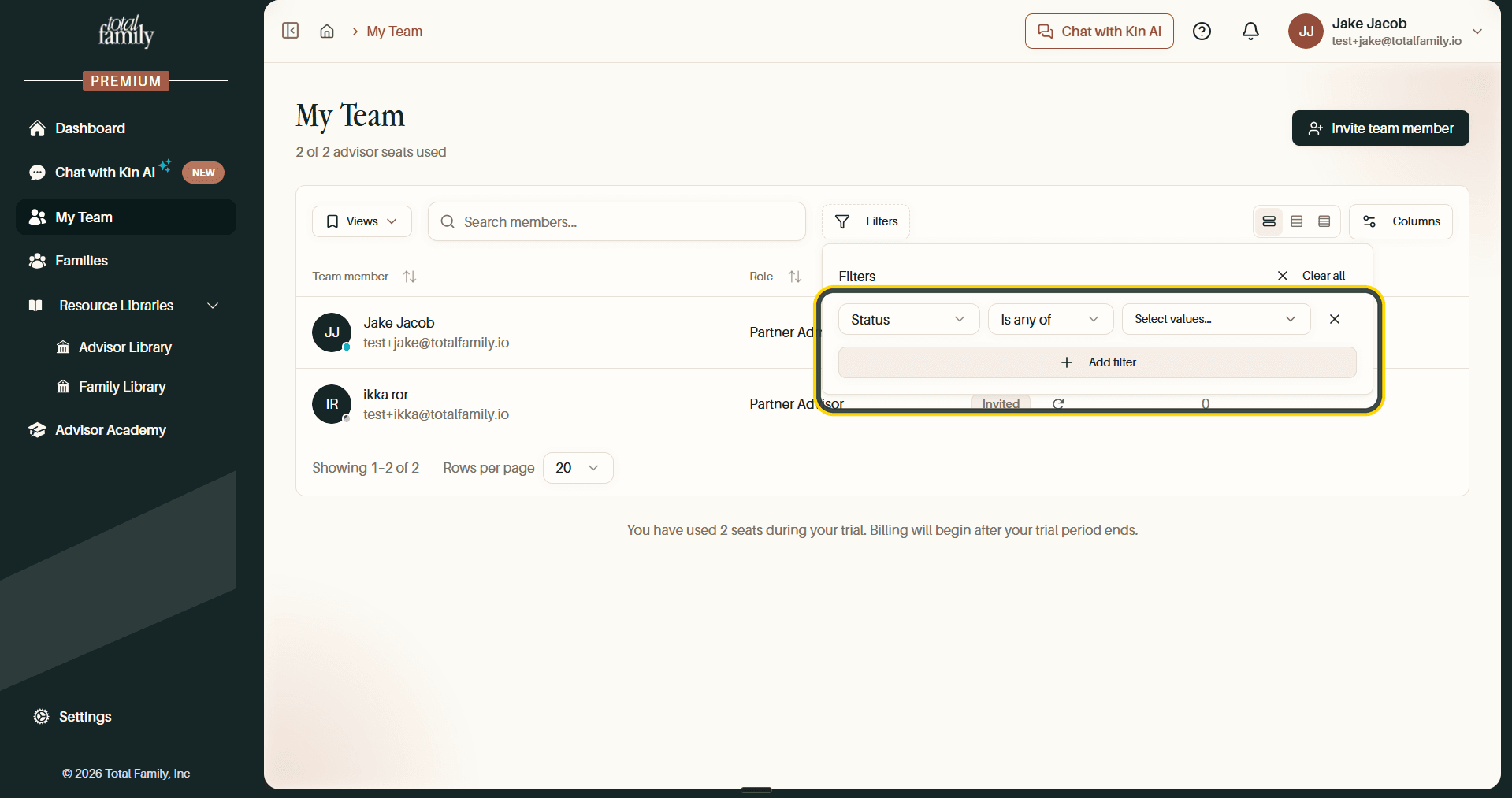
Task: Click the Settings gear icon
Action: [41, 717]
